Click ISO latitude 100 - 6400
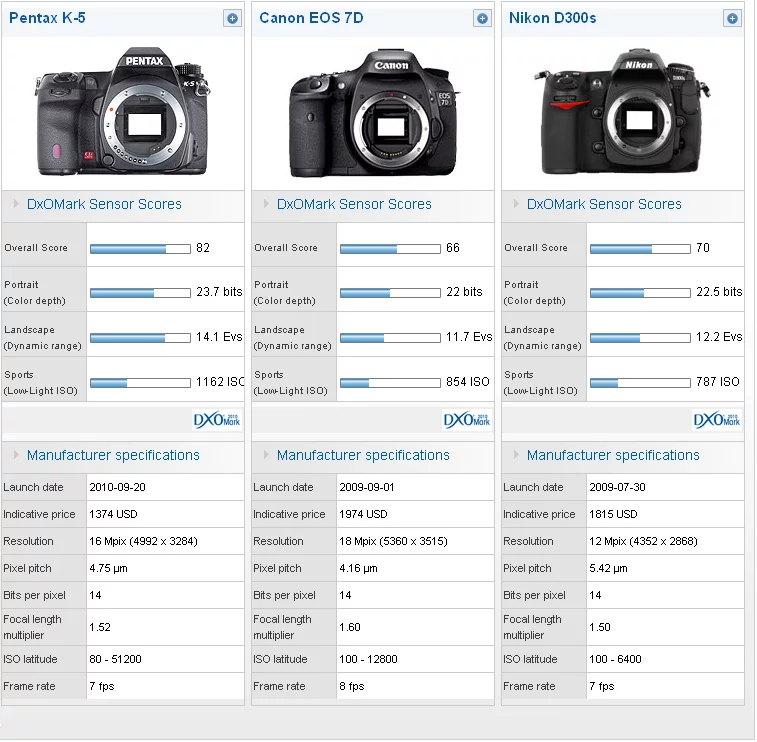 pos(616,659)
